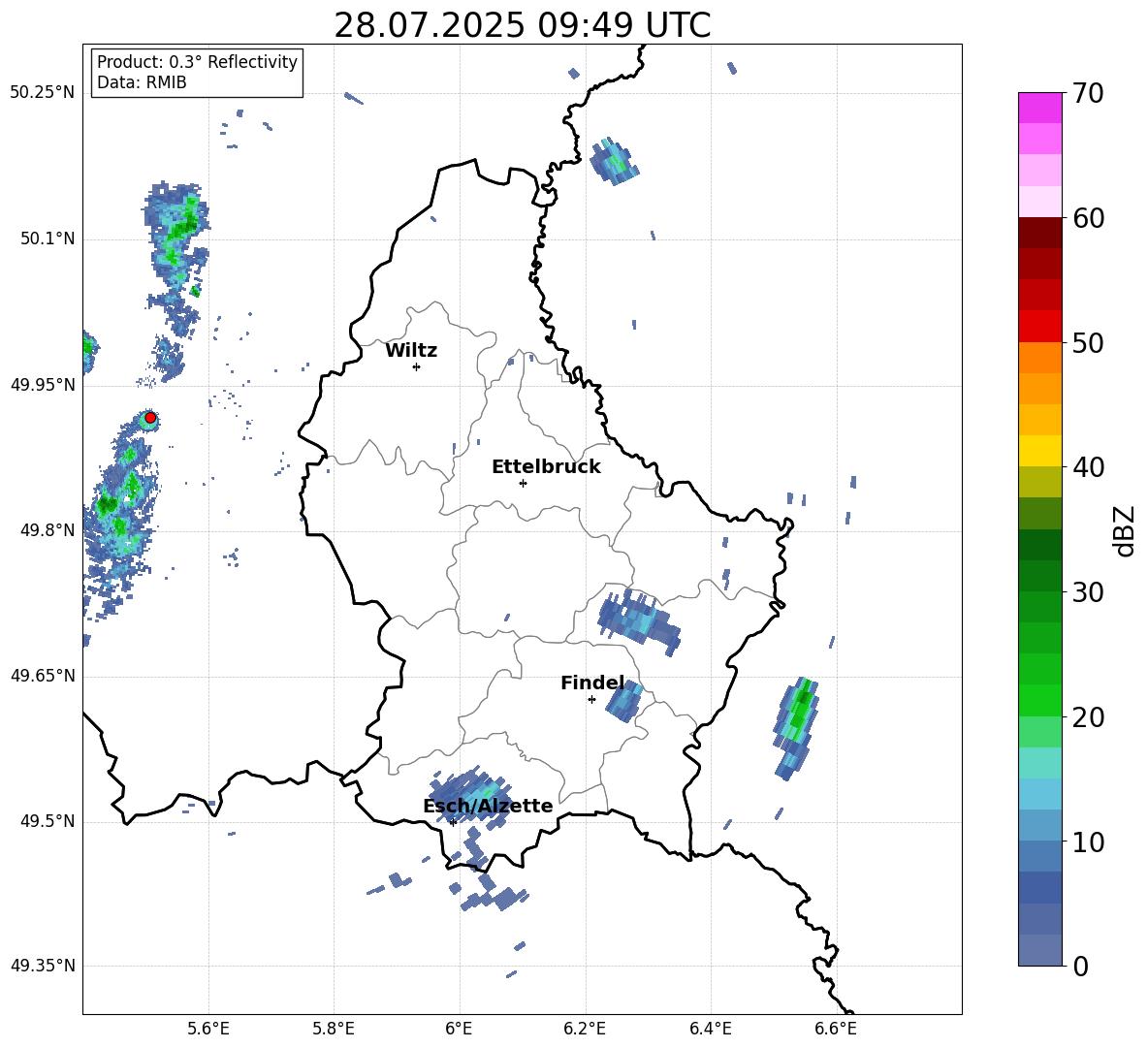Click the 5.8°E longitude tick label

[334, 1029]
